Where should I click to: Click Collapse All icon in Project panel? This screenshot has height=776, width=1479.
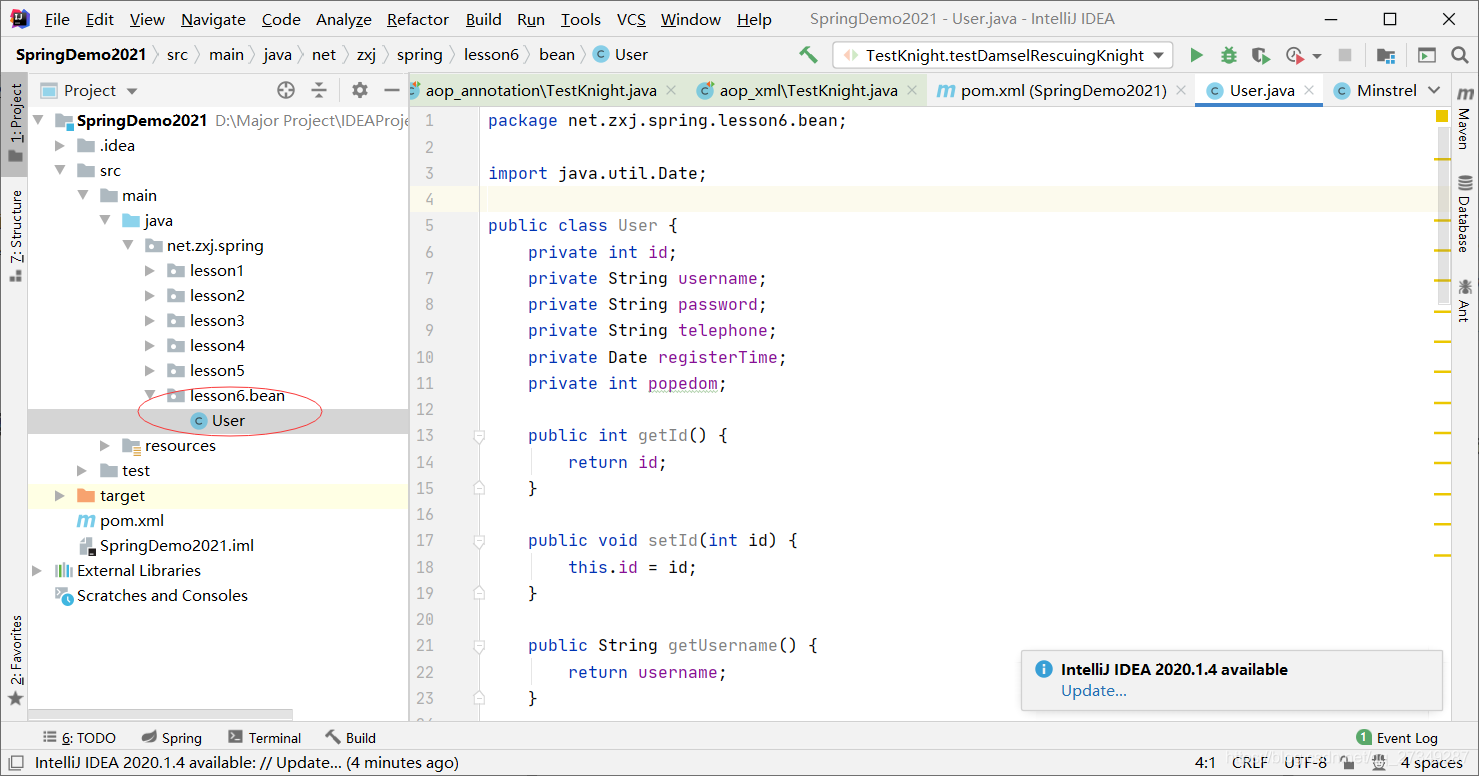319,90
